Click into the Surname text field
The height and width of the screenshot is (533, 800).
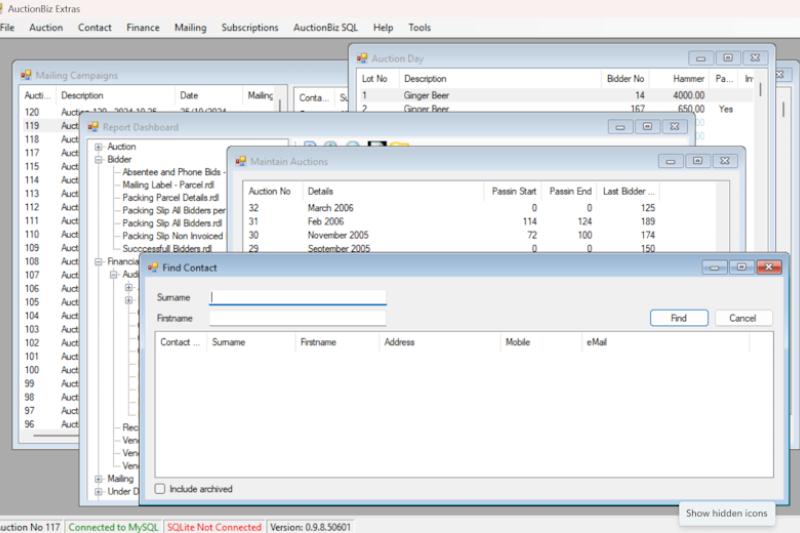[297, 297]
